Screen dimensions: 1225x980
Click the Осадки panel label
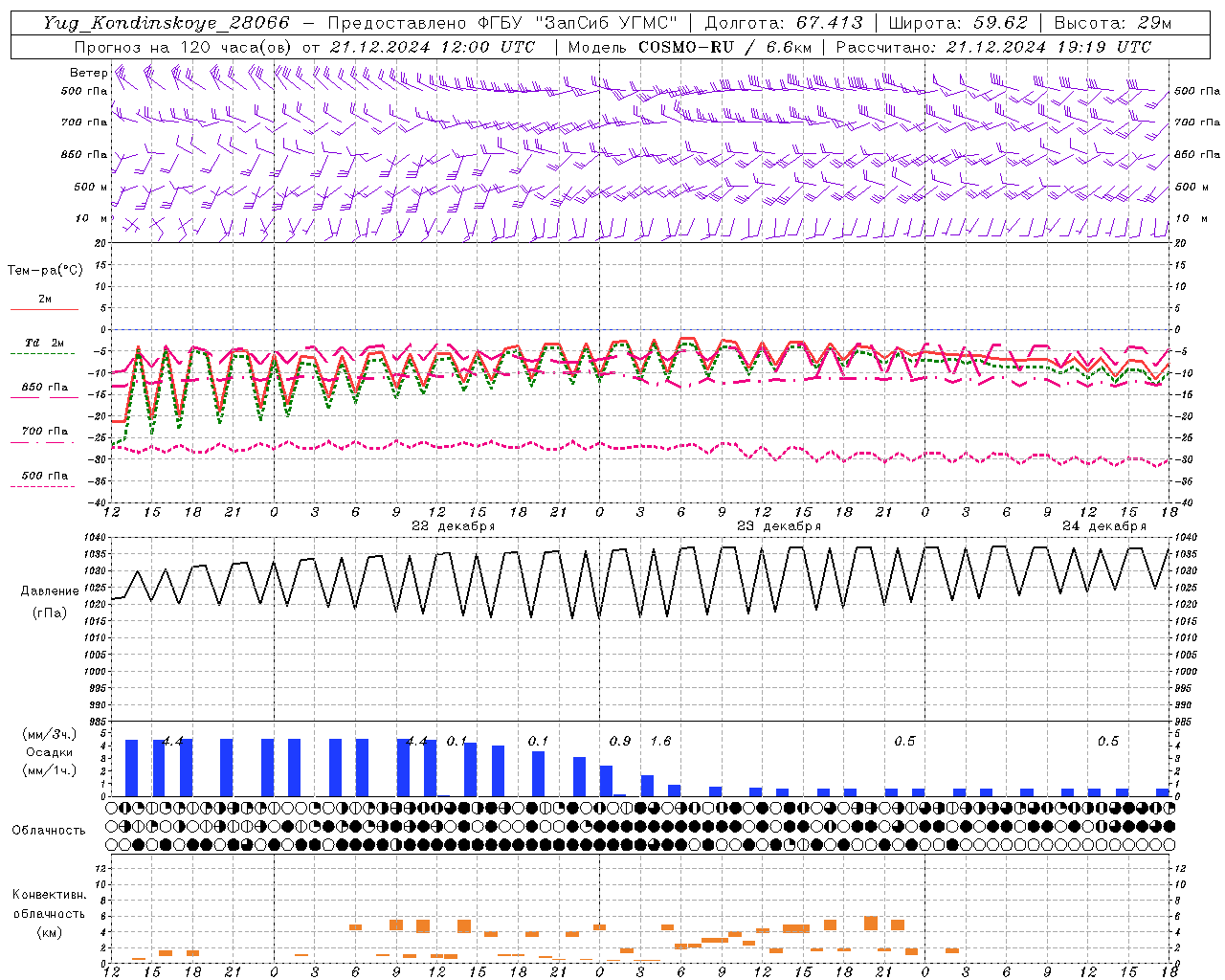[50, 752]
